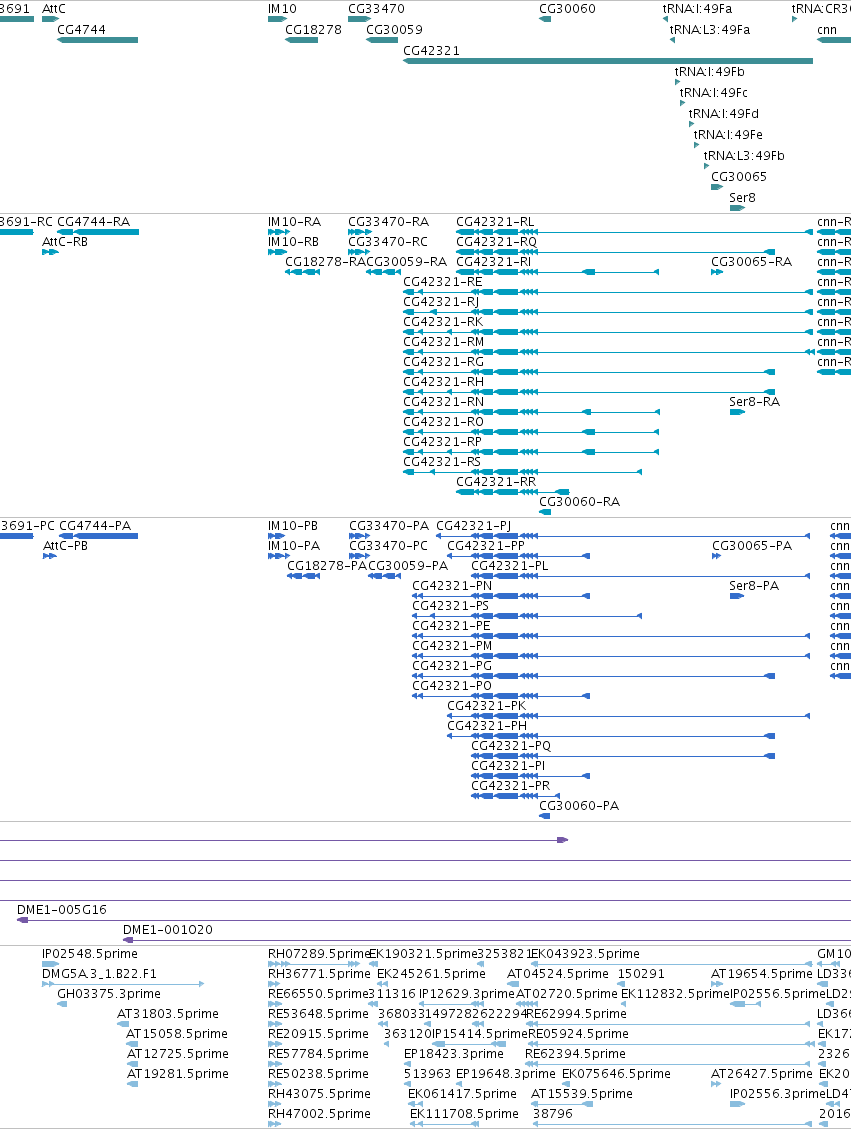Click the CG30060 gene label

click(567, 9)
